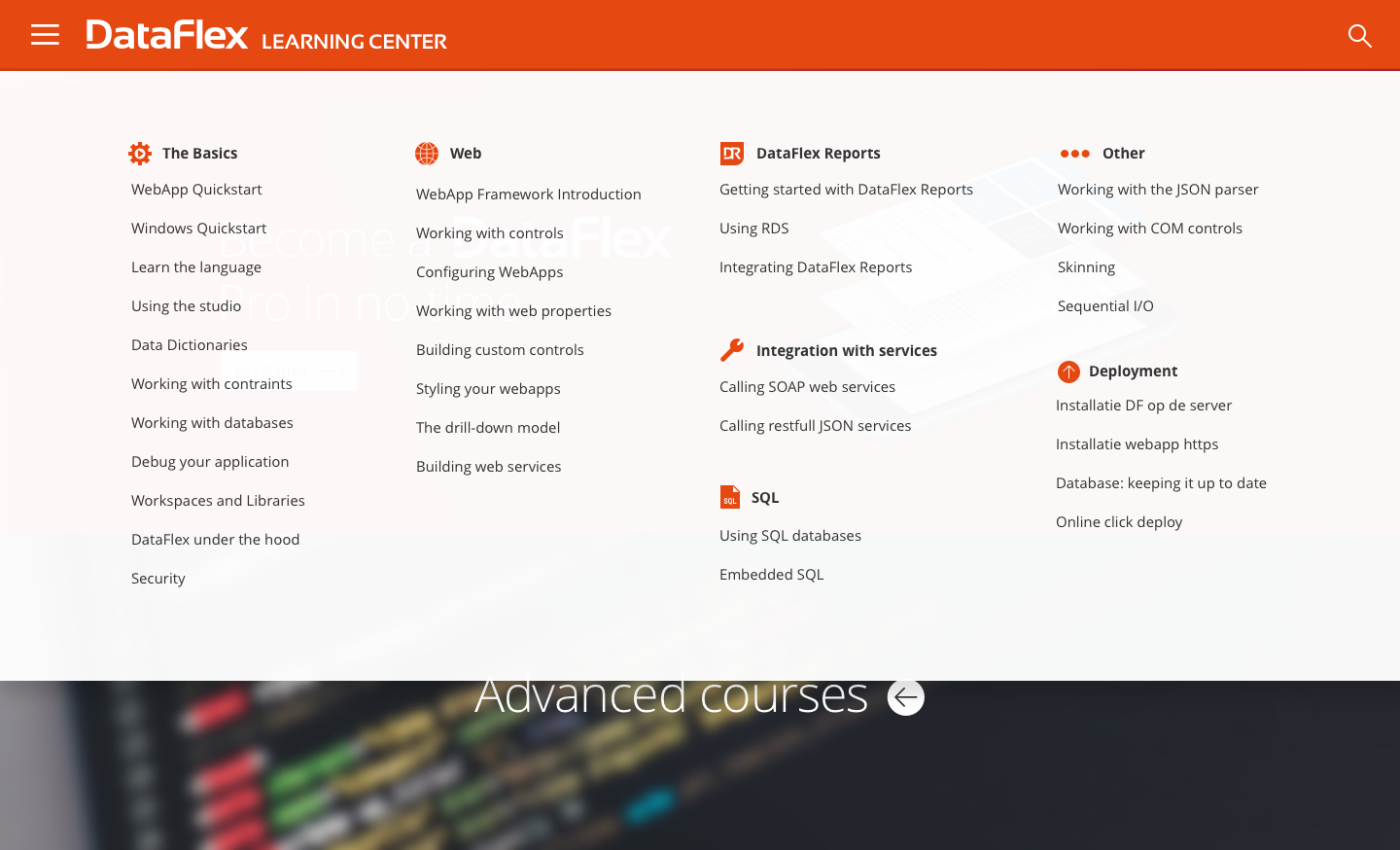The image size is (1400, 850).
Task: Open Using SQL databases course
Action: point(790,536)
